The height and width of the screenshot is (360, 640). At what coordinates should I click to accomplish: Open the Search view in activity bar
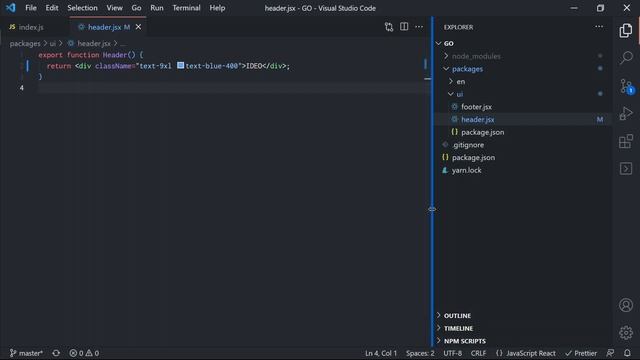[626, 58]
